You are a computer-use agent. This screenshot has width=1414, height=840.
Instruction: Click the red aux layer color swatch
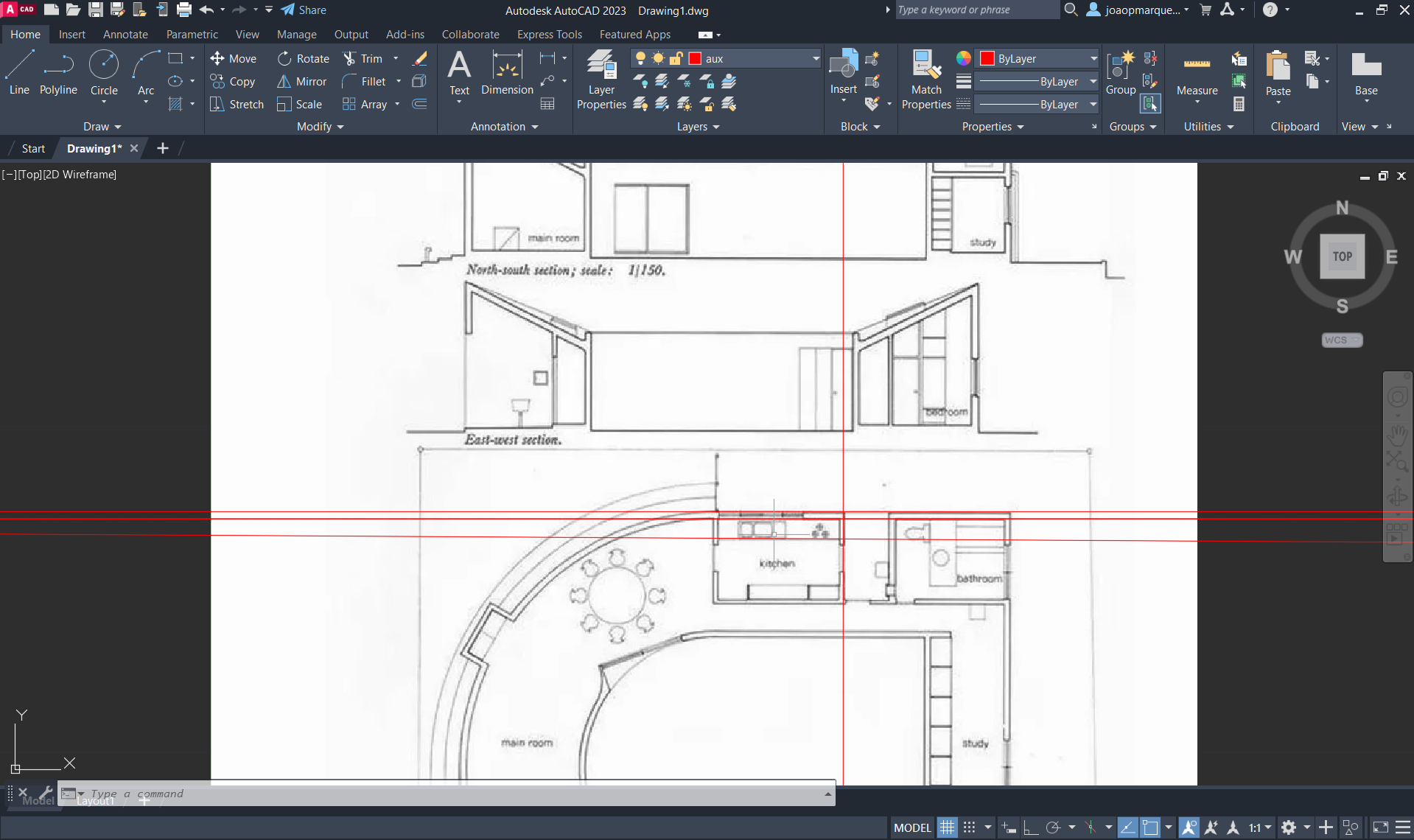click(695, 59)
